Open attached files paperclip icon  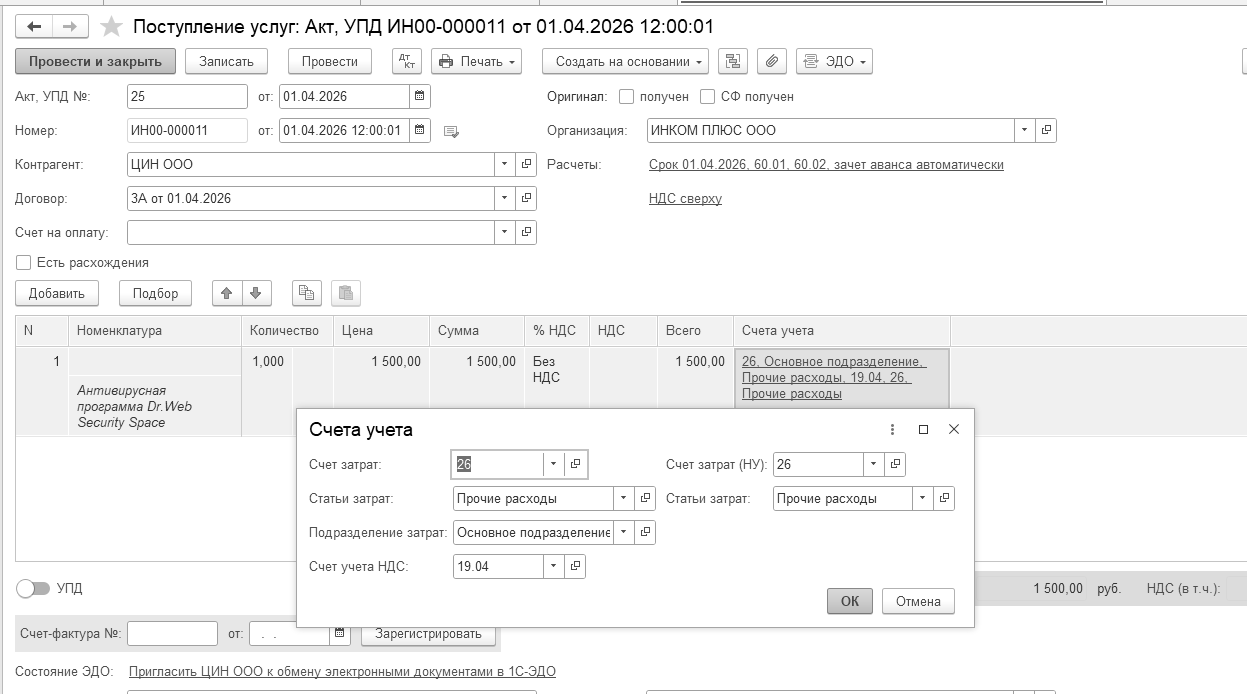point(771,61)
